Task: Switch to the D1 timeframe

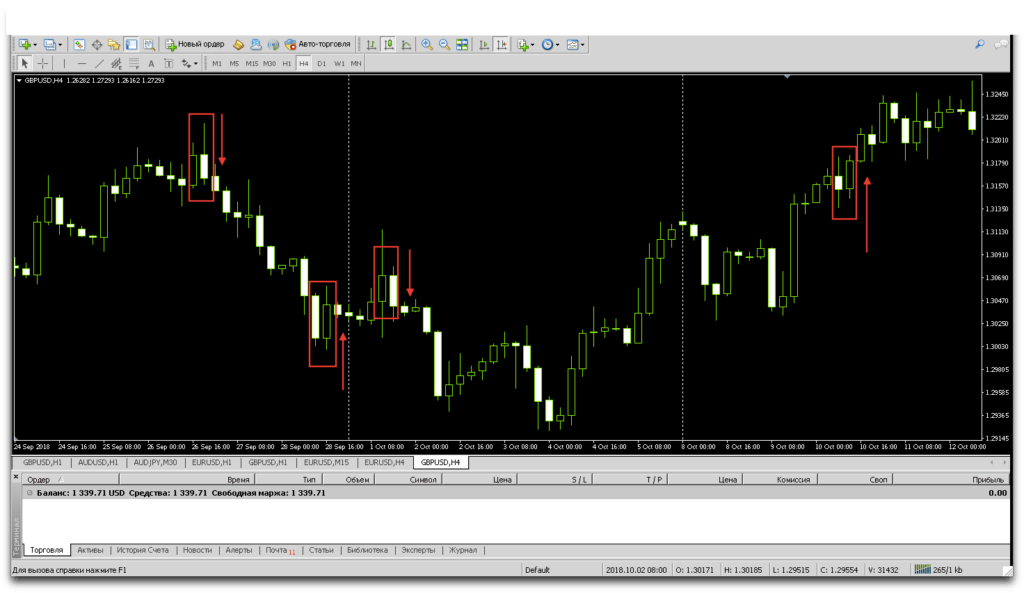Action: (x=321, y=63)
